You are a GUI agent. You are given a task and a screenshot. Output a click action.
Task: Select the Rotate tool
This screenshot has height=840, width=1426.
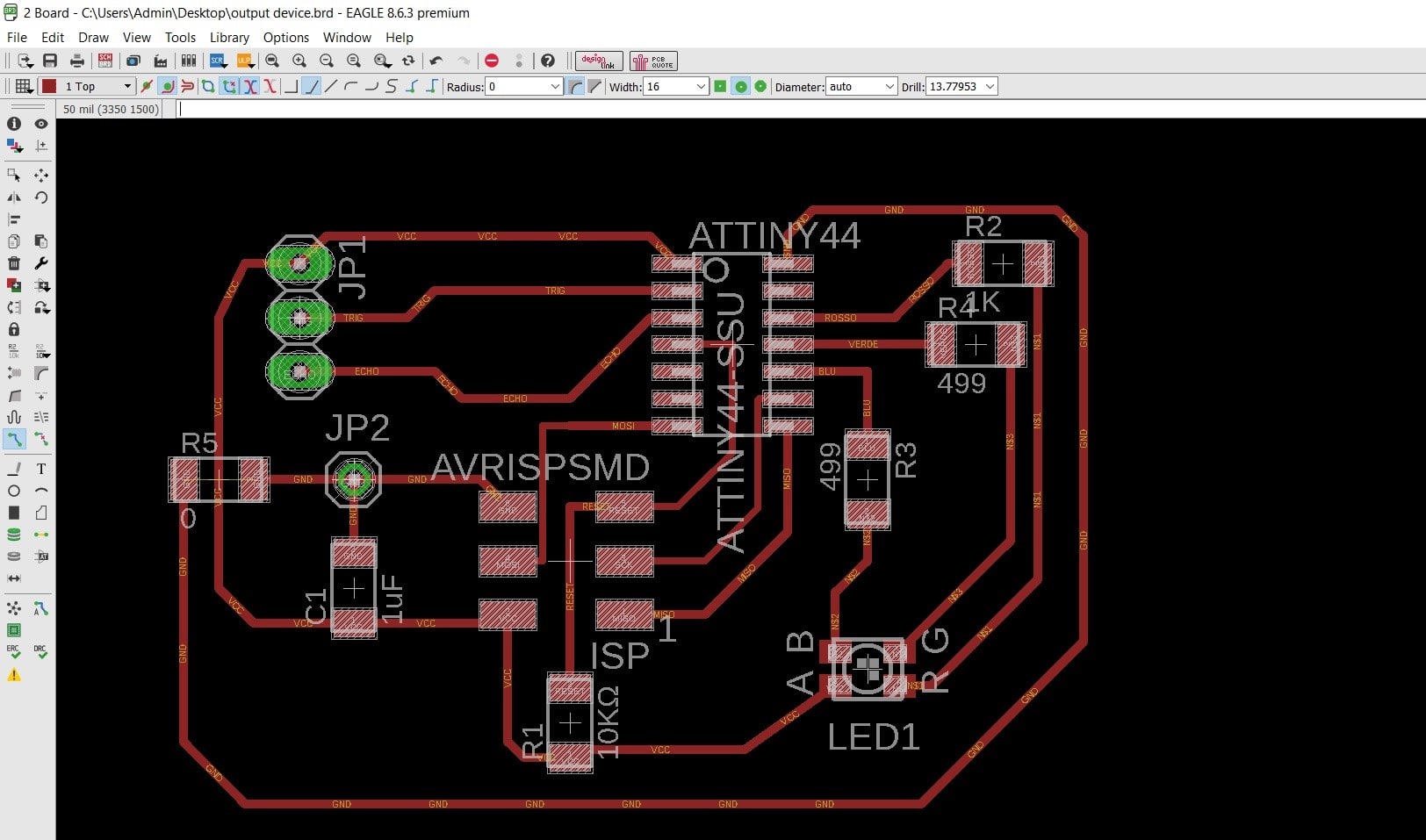(41, 197)
